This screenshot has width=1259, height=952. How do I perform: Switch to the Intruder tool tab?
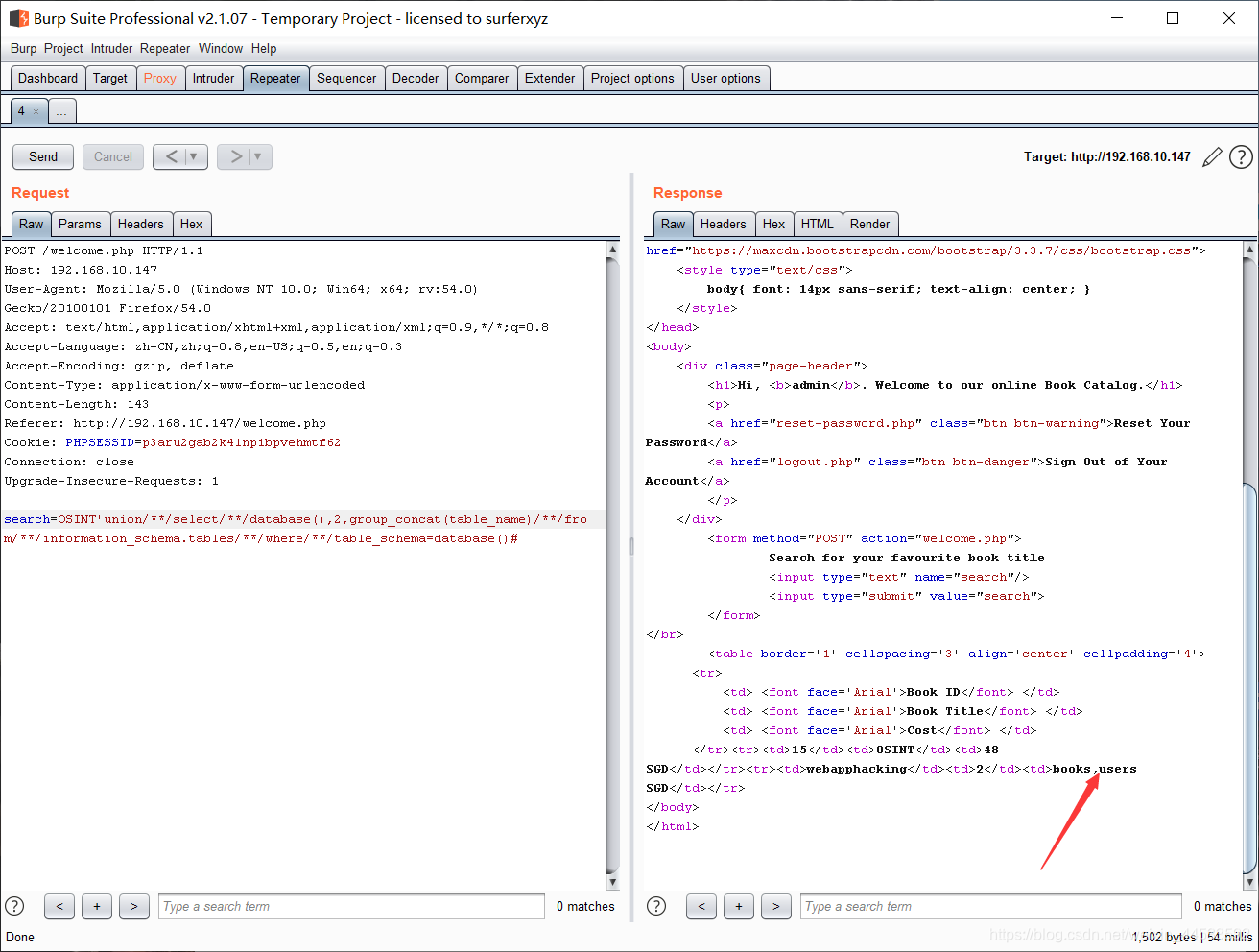pos(213,79)
